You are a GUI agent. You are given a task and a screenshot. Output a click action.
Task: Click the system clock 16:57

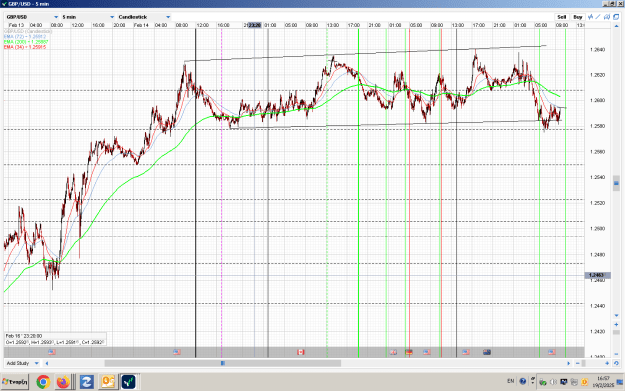coord(603,378)
